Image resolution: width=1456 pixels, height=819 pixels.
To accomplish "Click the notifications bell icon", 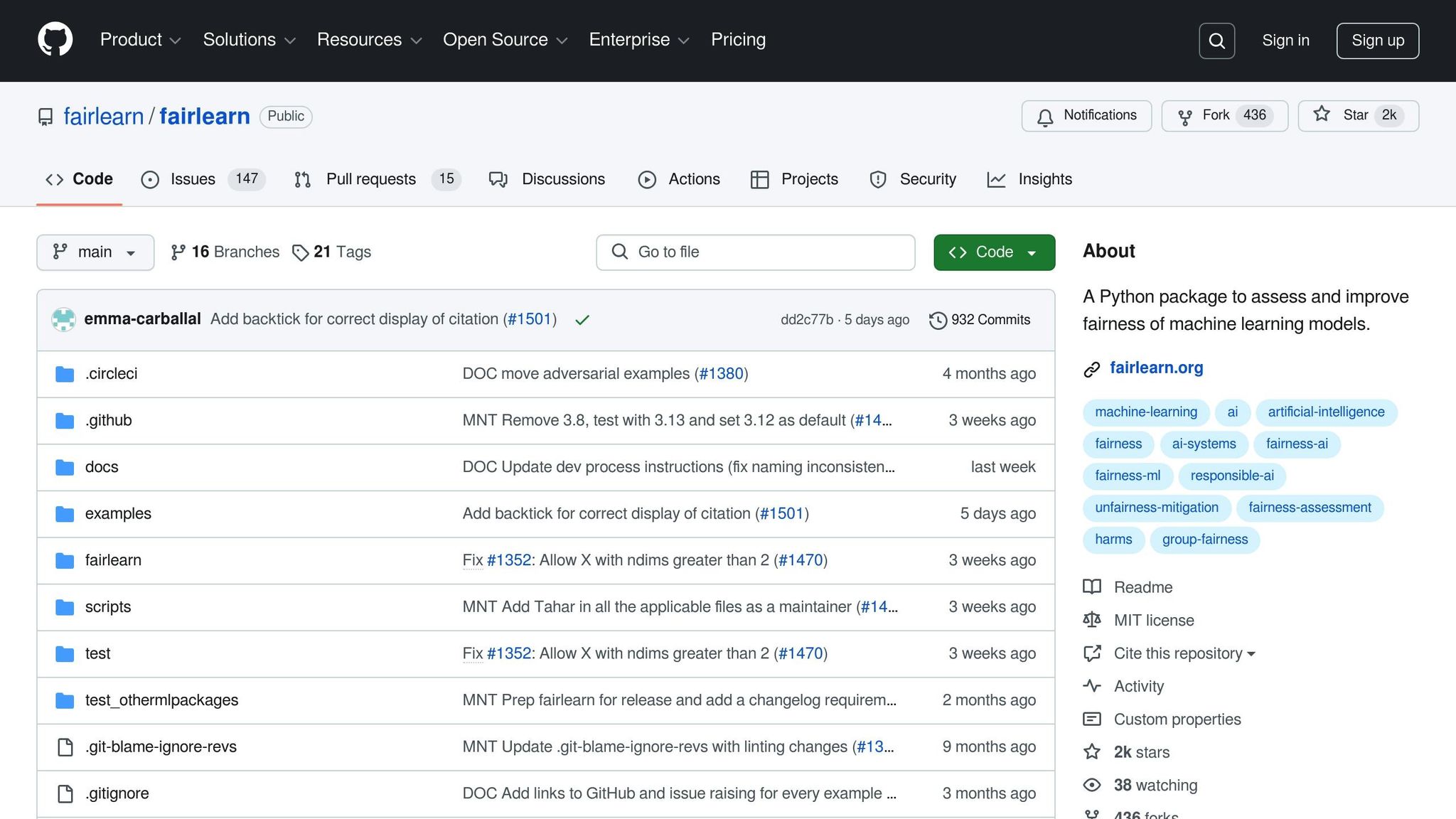I will pyautogui.click(x=1045, y=116).
